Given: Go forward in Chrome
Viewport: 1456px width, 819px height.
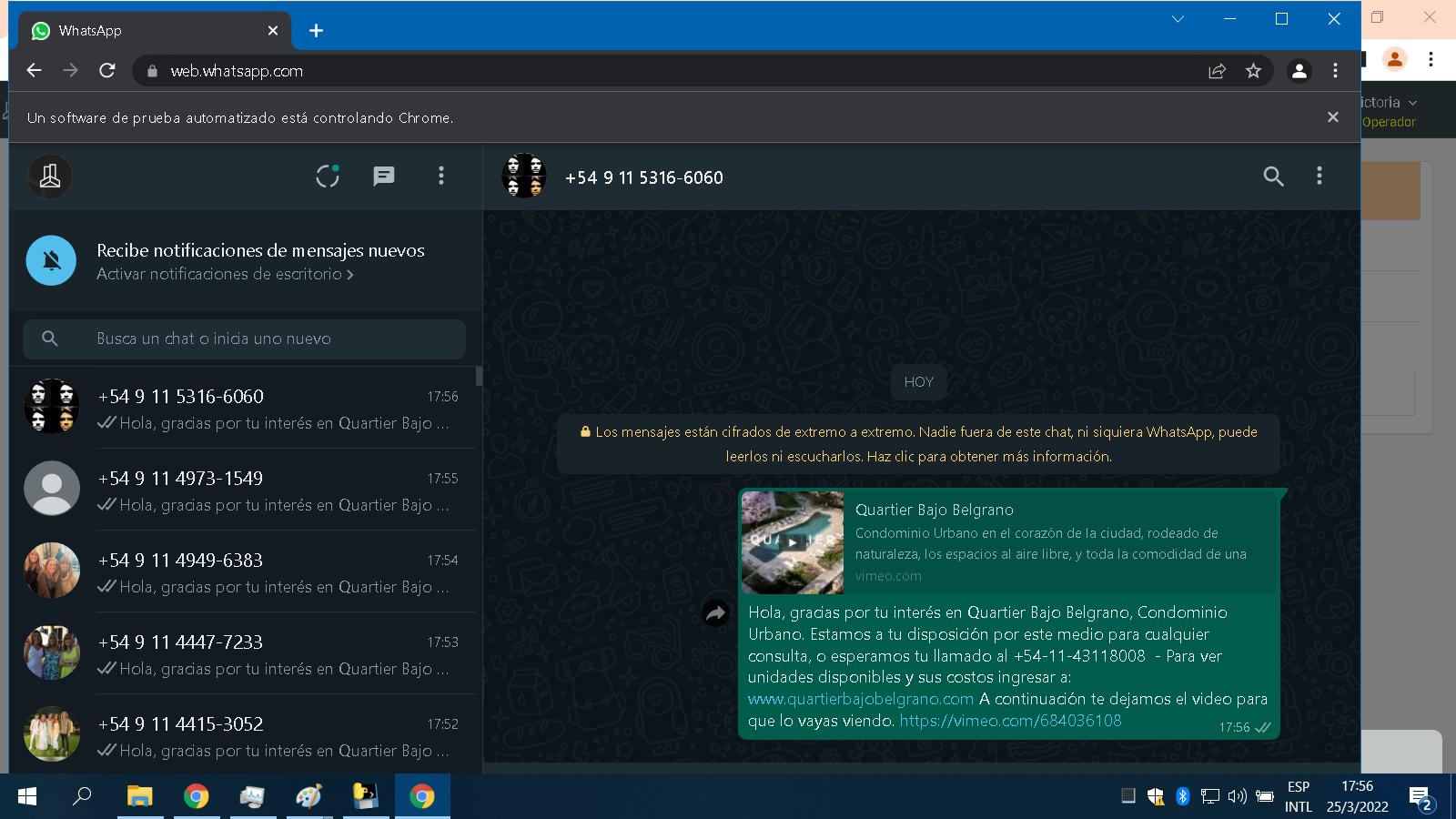Looking at the screenshot, I should point(70,71).
